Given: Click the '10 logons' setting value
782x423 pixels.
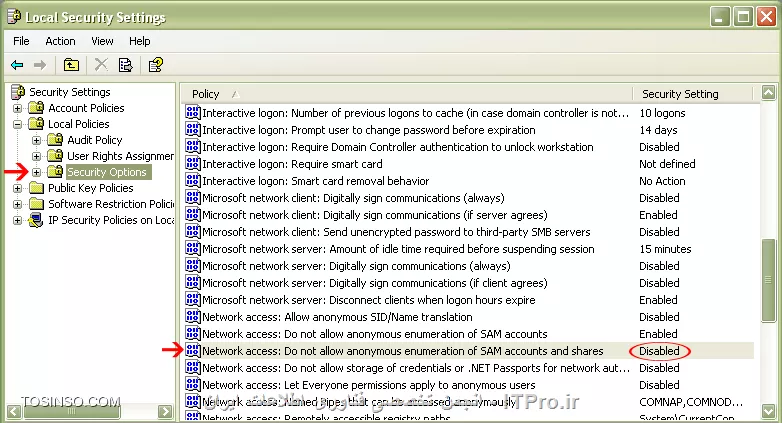Looking at the screenshot, I should (x=662, y=113).
